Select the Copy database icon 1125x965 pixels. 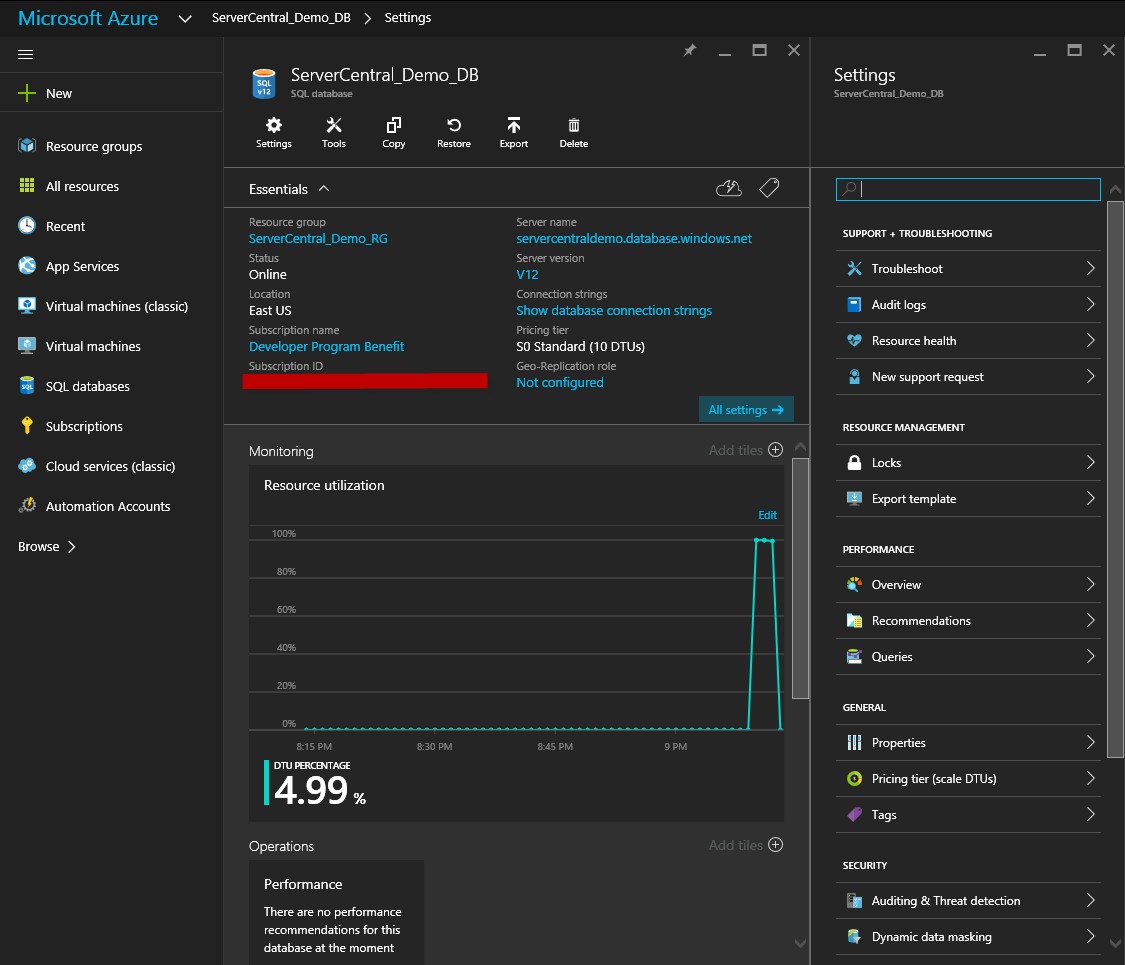click(393, 132)
